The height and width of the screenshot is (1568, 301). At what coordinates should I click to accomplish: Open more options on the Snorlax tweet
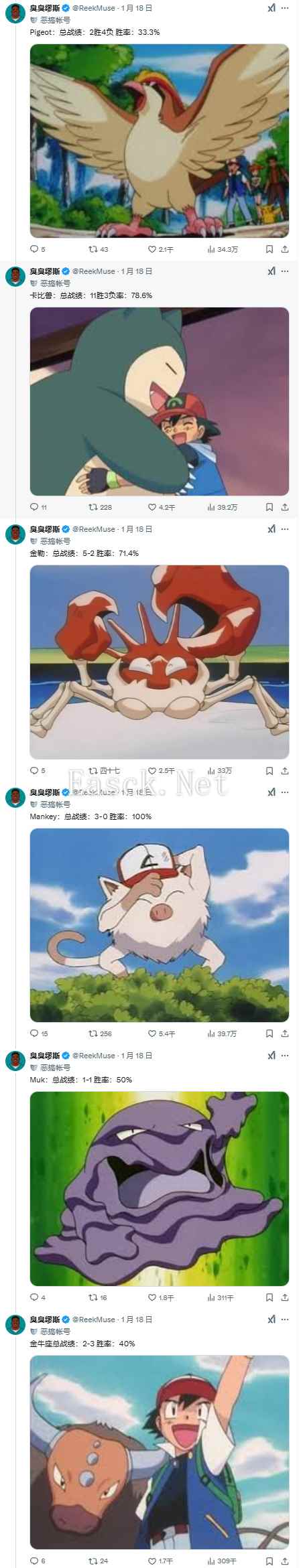point(286,271)
